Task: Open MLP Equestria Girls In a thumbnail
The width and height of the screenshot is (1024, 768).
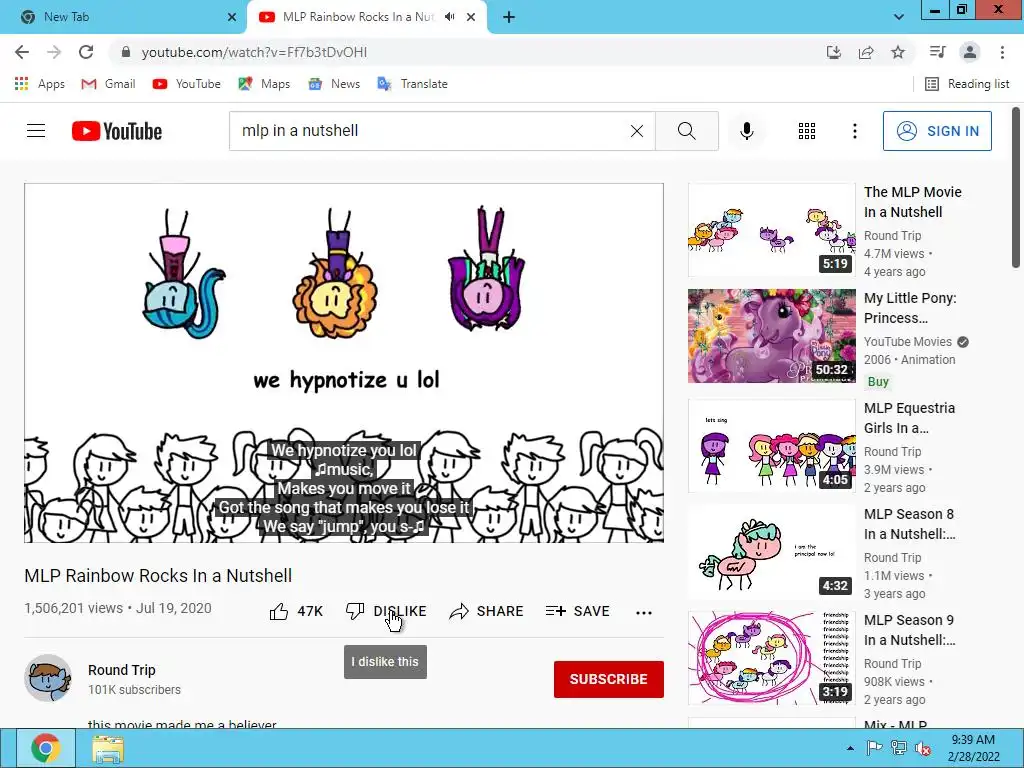Action: coord(771,445)
